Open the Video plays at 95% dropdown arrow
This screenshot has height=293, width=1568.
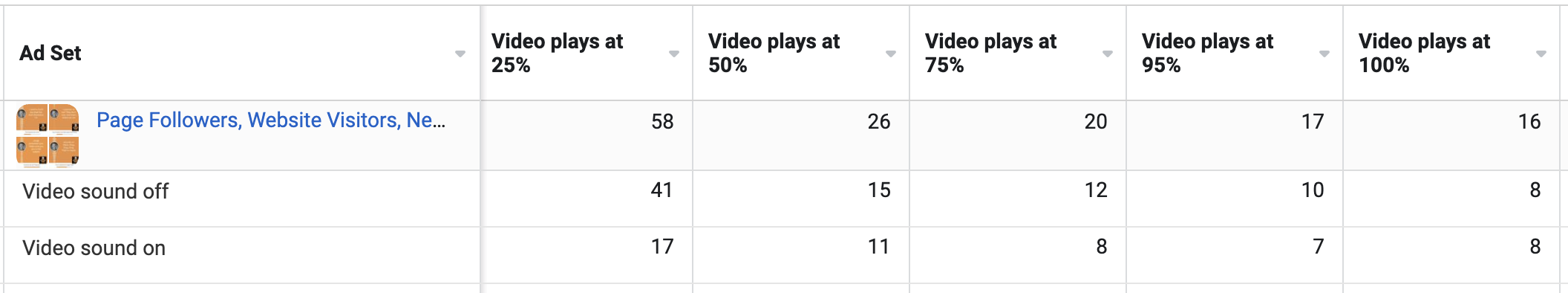[x=1324, y=54]
